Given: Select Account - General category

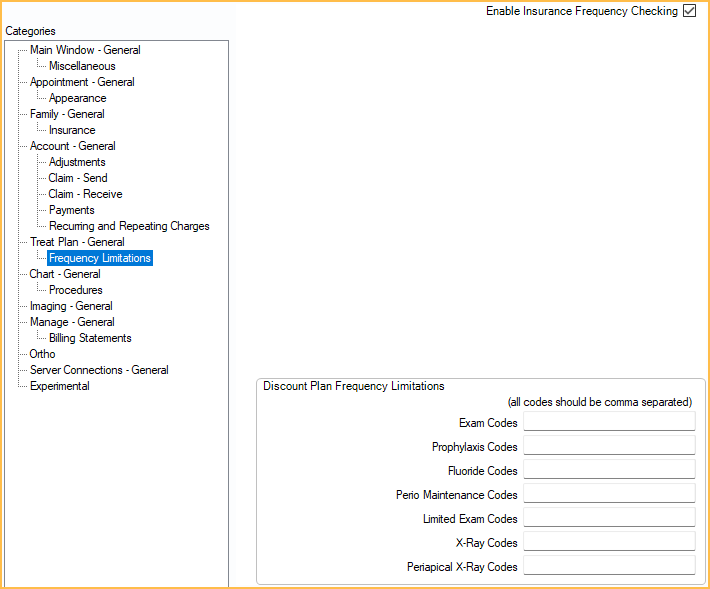Looking at the screenshot, I should pos(72,146).
